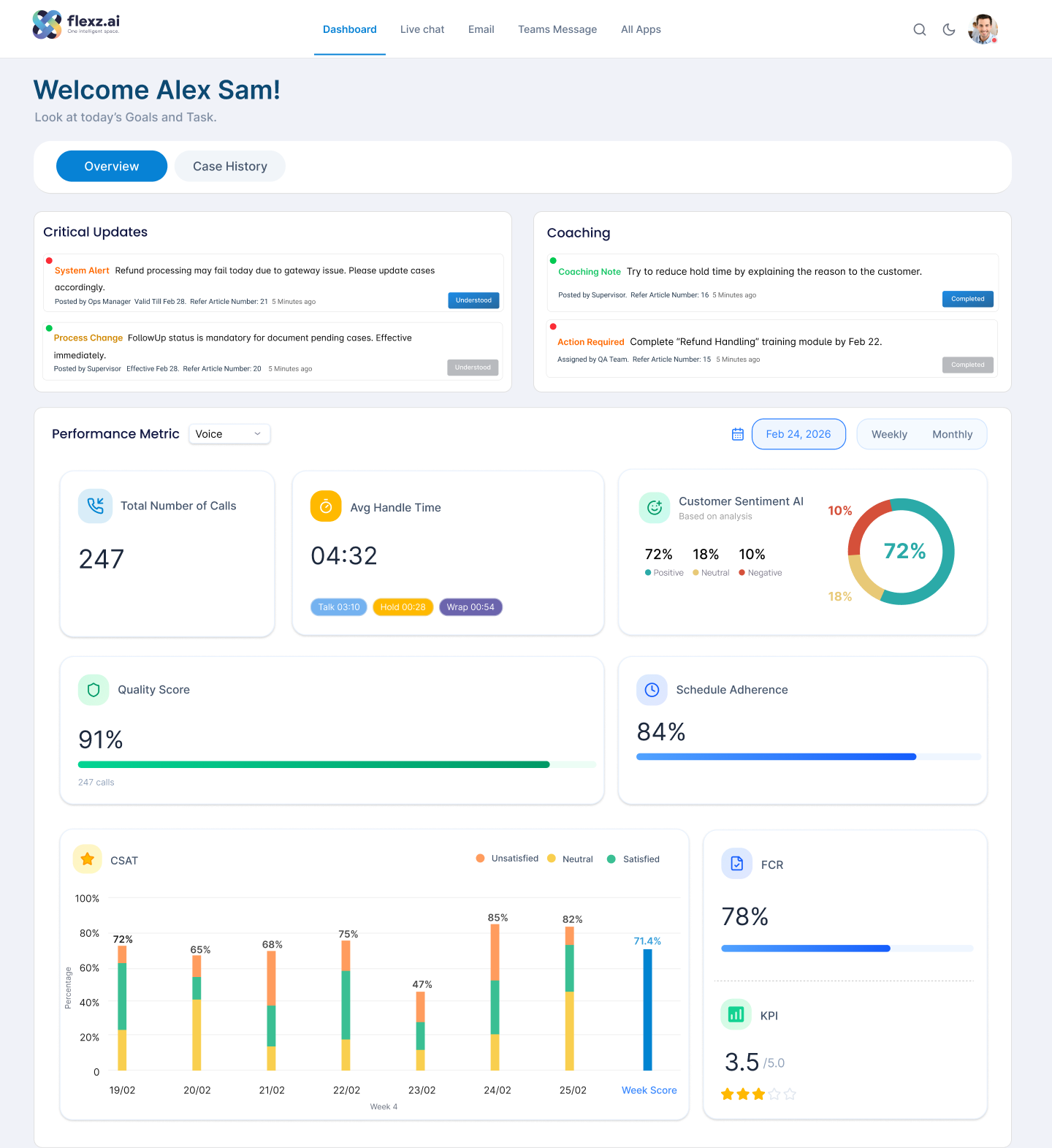The height and width of the screenshot is (1148, 1052).
Task: Open the user profile avatar
Action: point(983,29)
